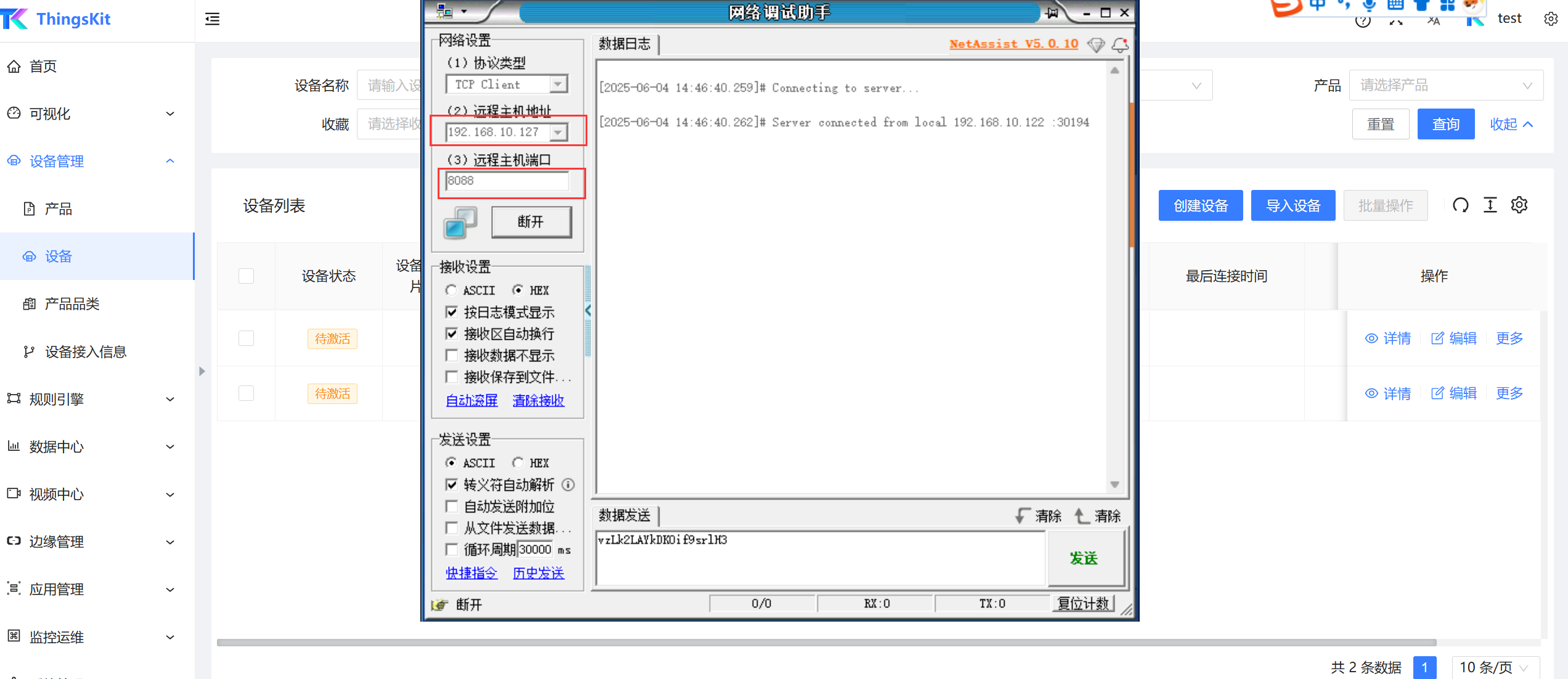Click the refresh icon in device list toolbar
Screen dimensions: 1568x679
point(1460,205)
